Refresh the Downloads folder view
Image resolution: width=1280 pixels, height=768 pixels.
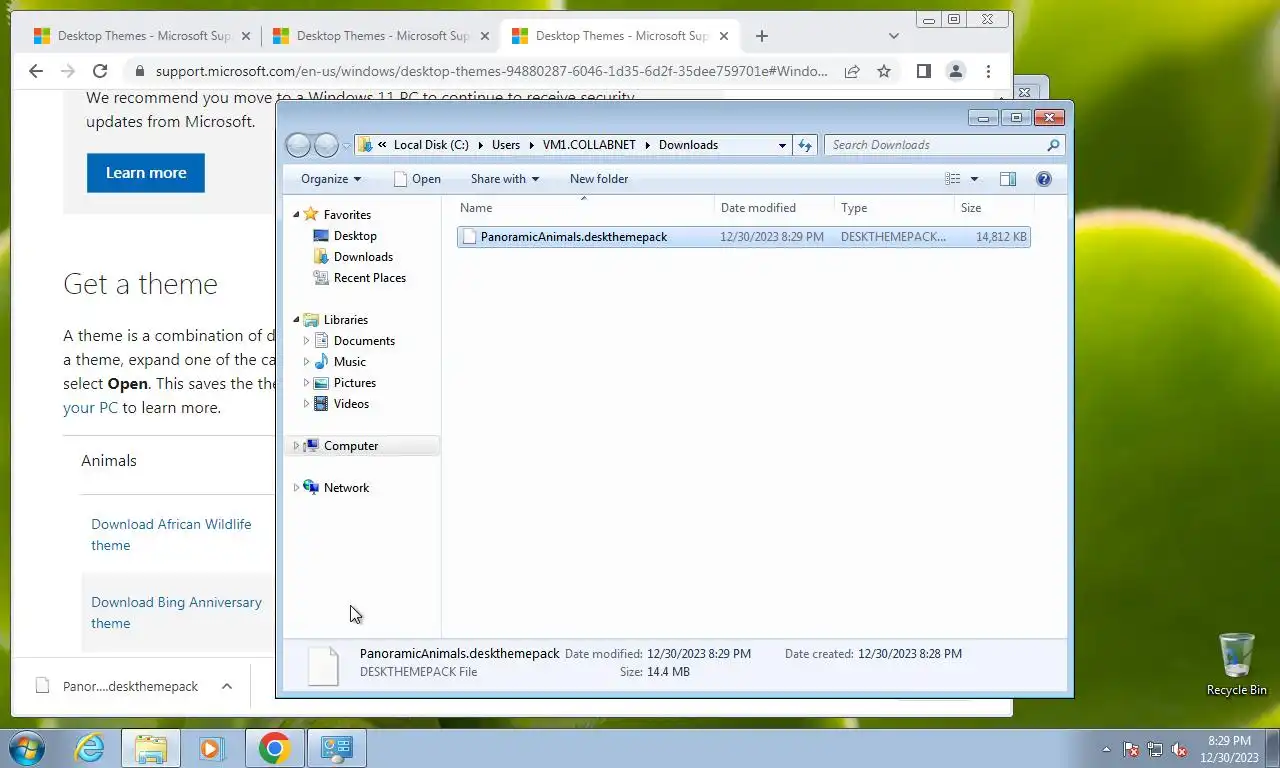coord(805,145)
